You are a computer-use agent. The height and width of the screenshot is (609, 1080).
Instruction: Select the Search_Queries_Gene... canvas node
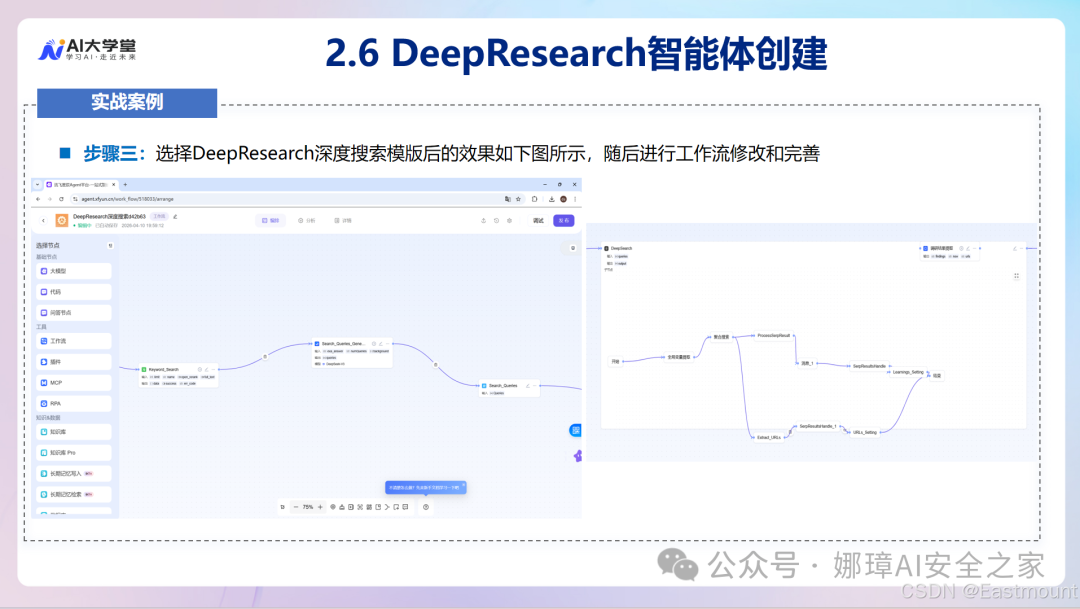(353, 353)
